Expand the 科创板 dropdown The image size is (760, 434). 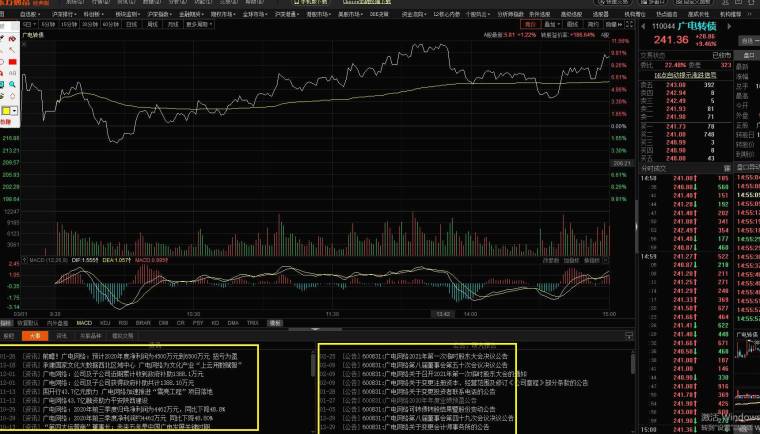93,15
